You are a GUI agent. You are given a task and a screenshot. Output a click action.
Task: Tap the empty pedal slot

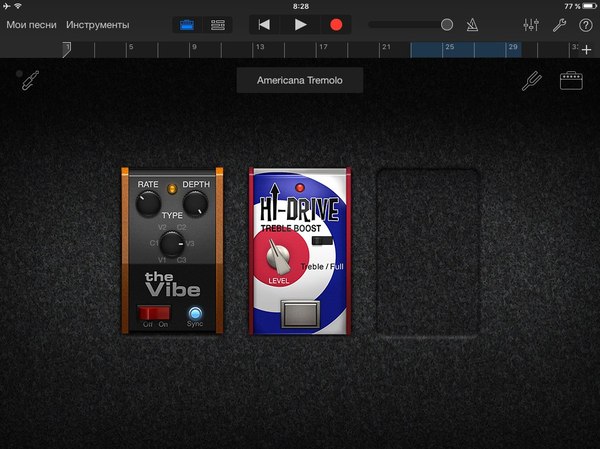[428, 253]
